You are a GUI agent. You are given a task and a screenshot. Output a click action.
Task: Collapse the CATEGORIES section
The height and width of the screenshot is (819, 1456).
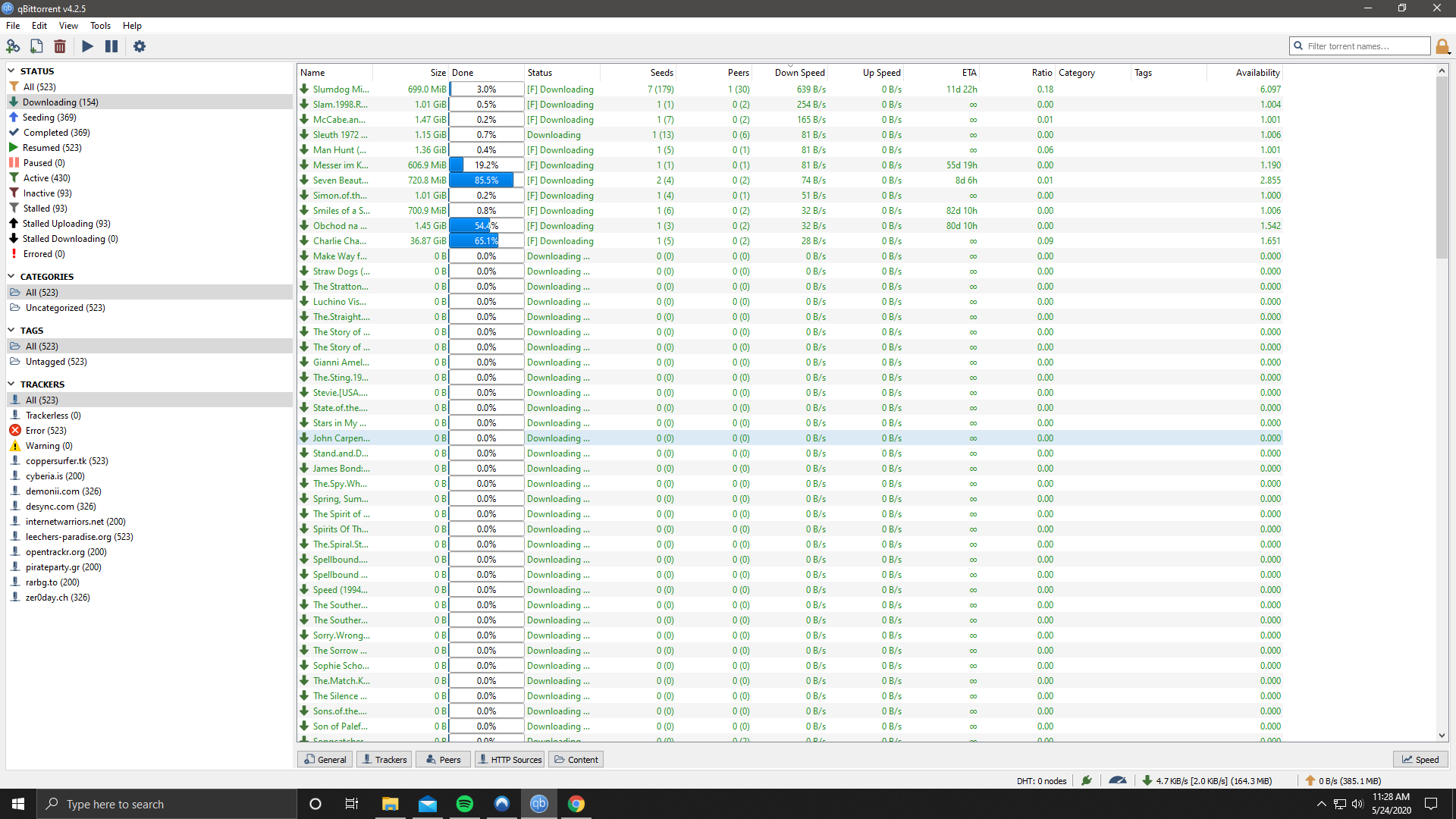pos(11,276)
